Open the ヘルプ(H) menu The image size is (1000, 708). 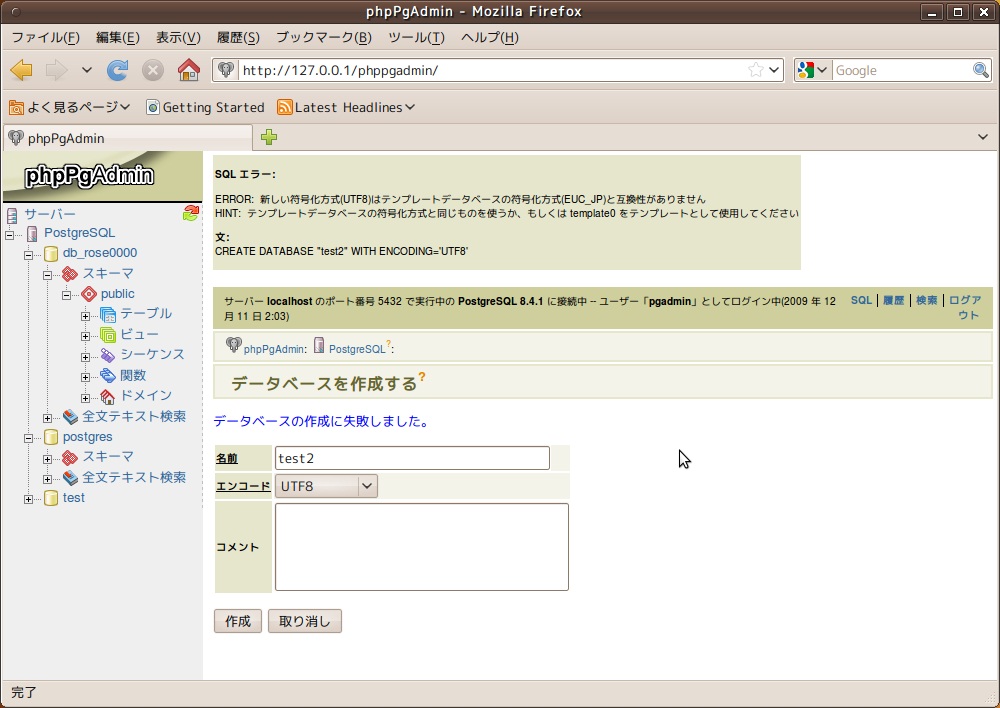[x=490, y=38]
